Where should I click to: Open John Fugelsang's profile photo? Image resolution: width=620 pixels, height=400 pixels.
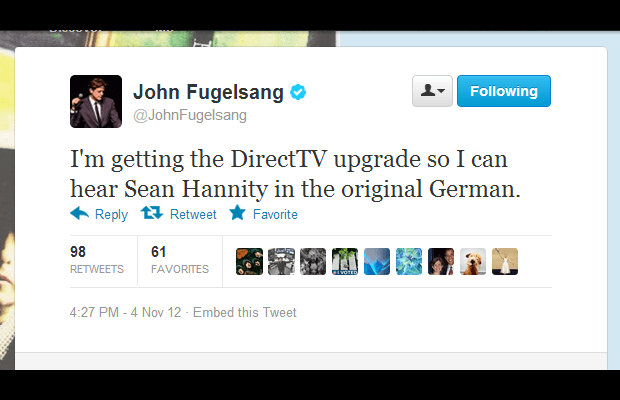tap(96, 102)
